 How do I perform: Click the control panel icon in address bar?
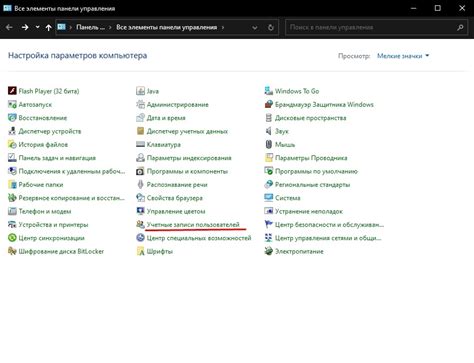[x=62, y=27]
